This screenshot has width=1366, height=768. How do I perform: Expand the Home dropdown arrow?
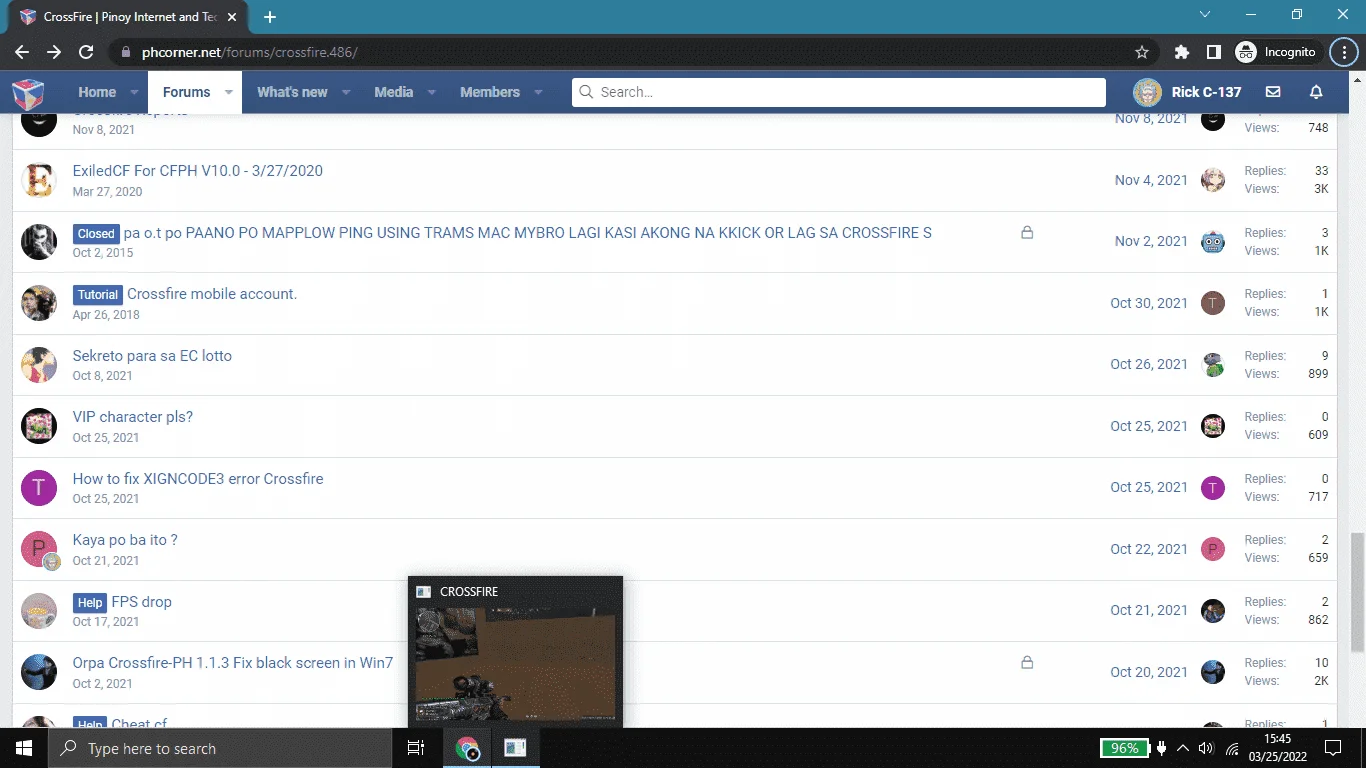point(134,93)
